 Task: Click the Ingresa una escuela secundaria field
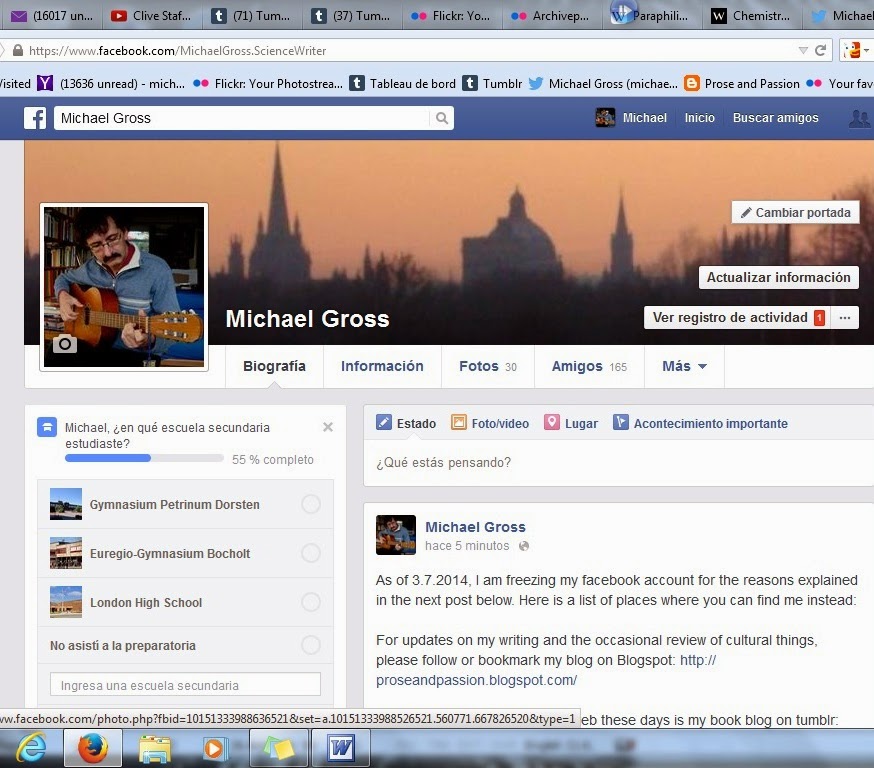click(185, 684)
